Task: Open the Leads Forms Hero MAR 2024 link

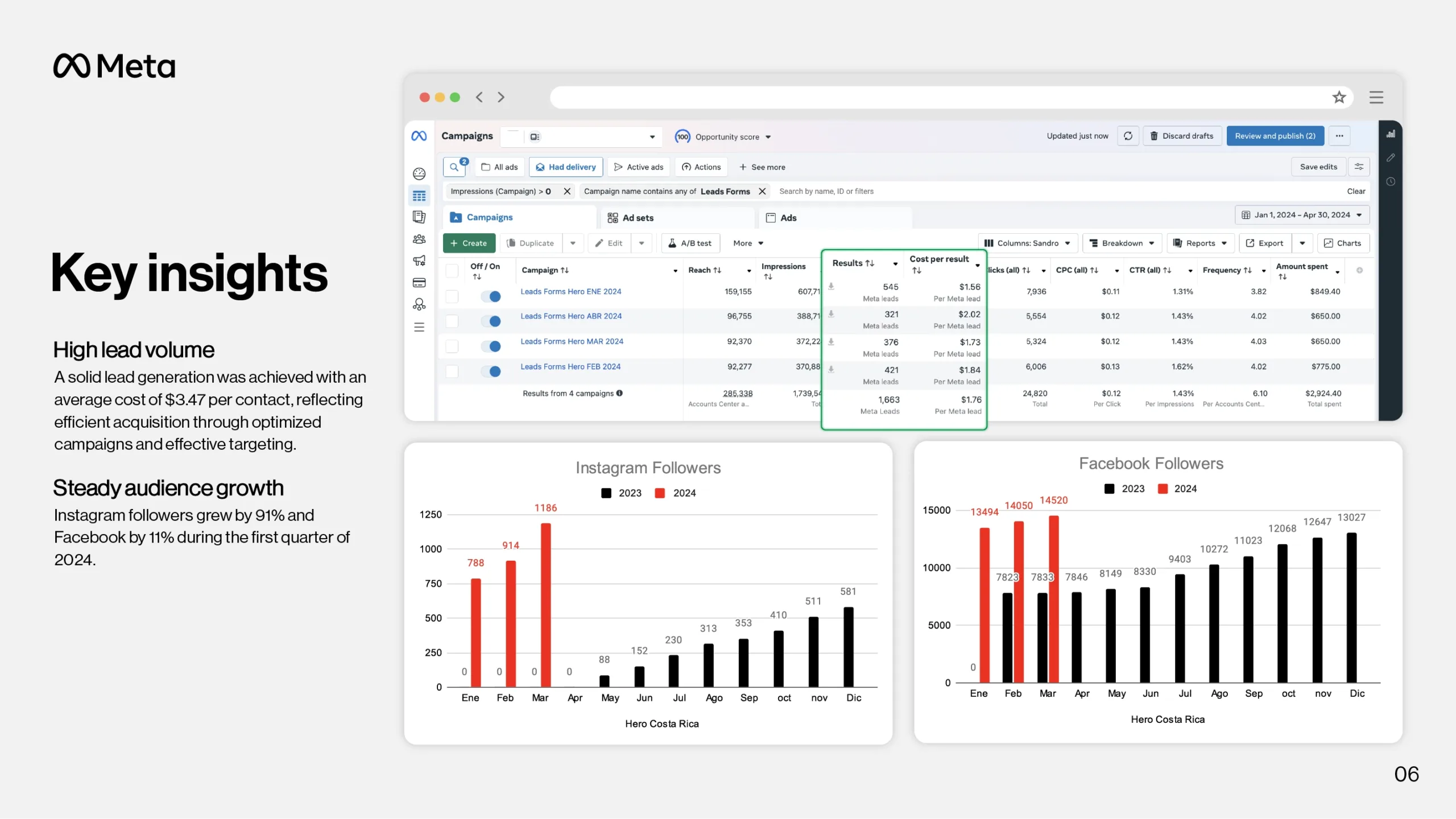Action: 572,341
